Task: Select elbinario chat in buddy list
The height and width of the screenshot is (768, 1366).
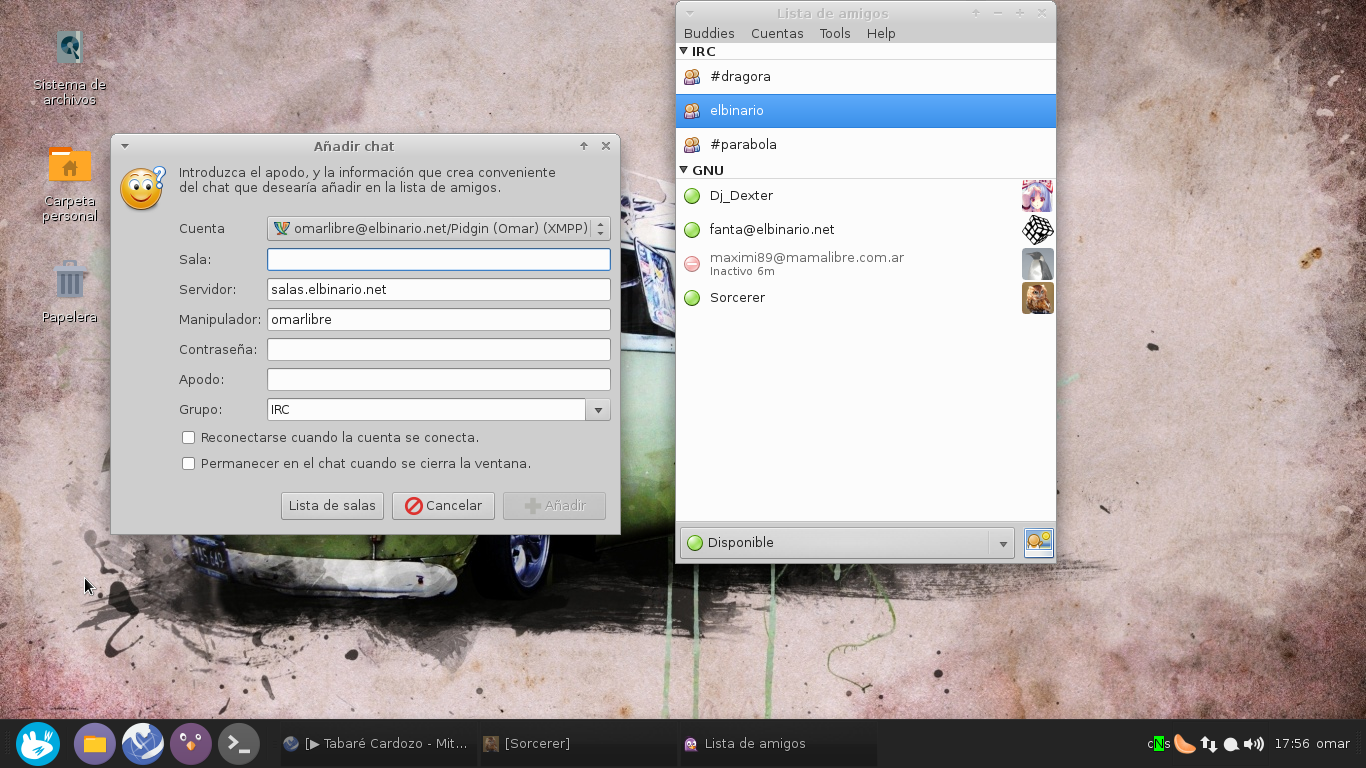Action: pyautogui.click(x=866, y=111)
